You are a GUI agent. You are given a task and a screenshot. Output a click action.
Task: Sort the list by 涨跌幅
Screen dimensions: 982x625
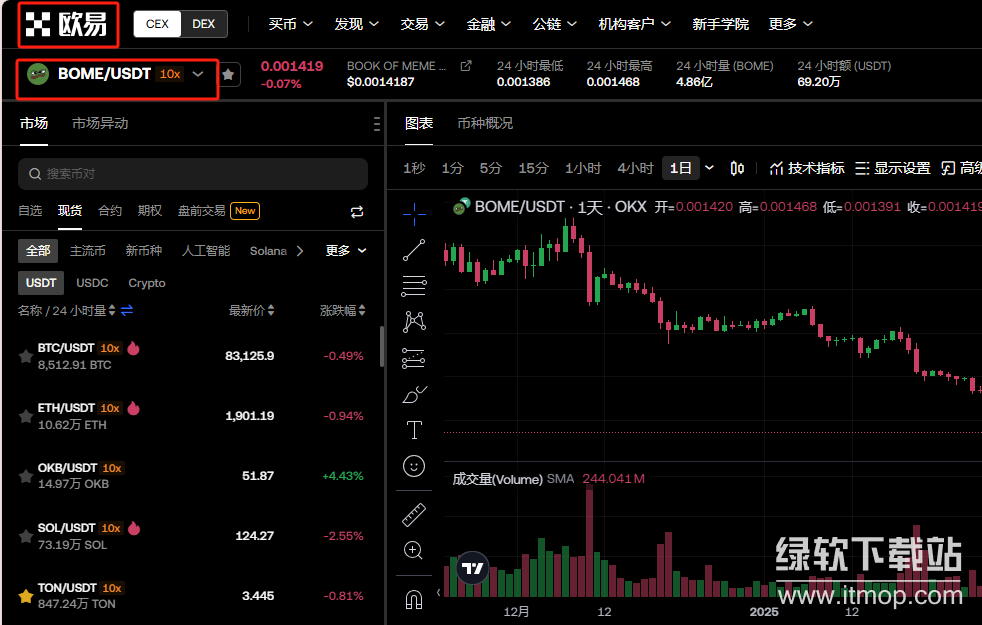(x=343, y=310)
